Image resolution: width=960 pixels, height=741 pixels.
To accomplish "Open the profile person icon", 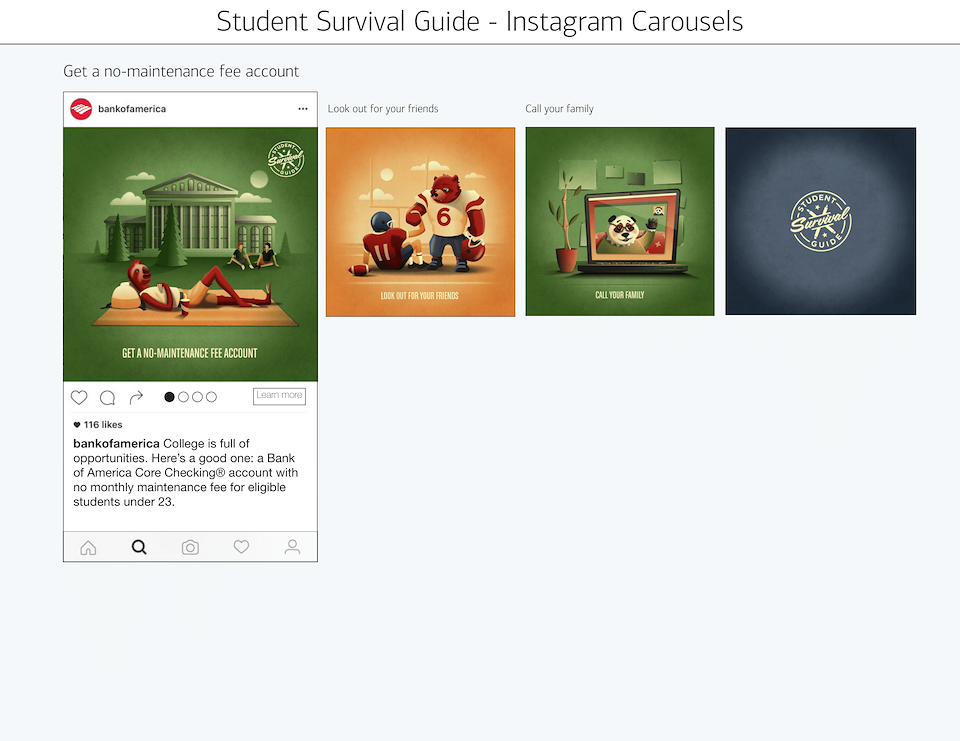I will pyautogui.click(x=293, y=547).
